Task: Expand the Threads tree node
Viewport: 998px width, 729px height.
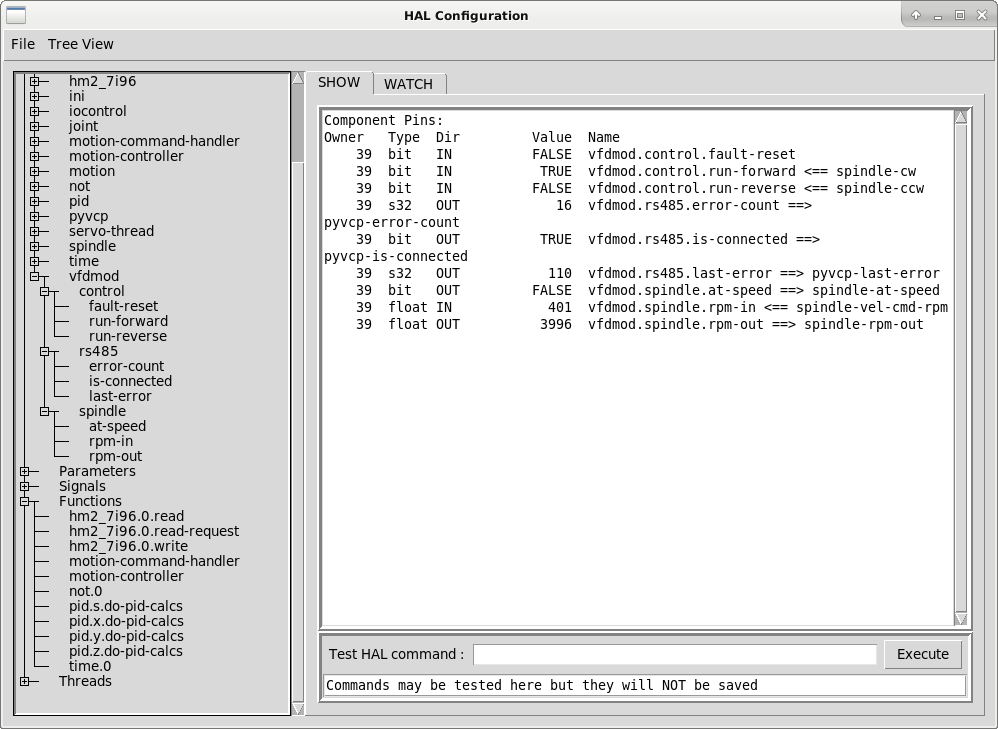Action: (24, 681)
